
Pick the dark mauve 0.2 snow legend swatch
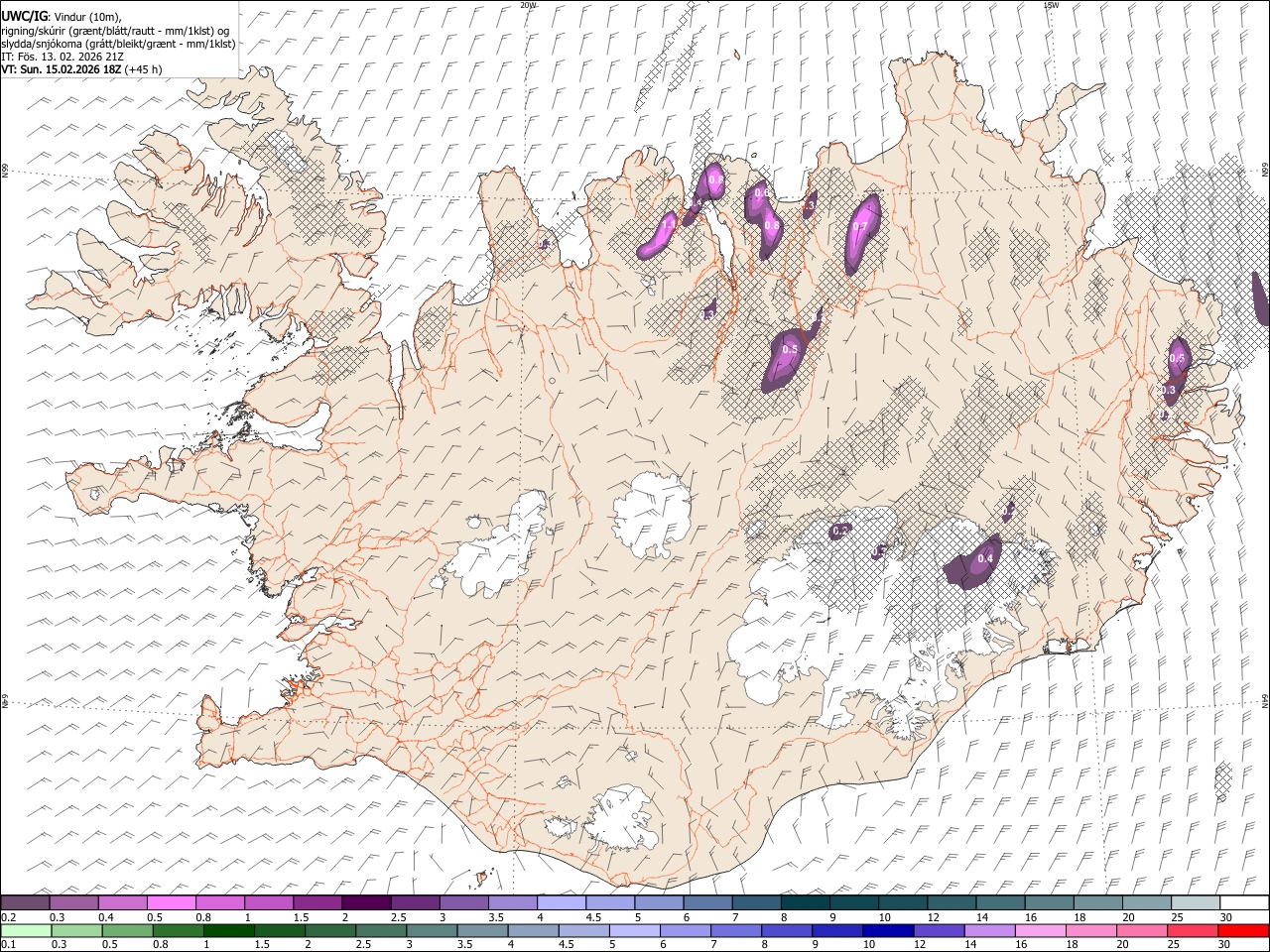pyautogui.click(x=25, y=903)
